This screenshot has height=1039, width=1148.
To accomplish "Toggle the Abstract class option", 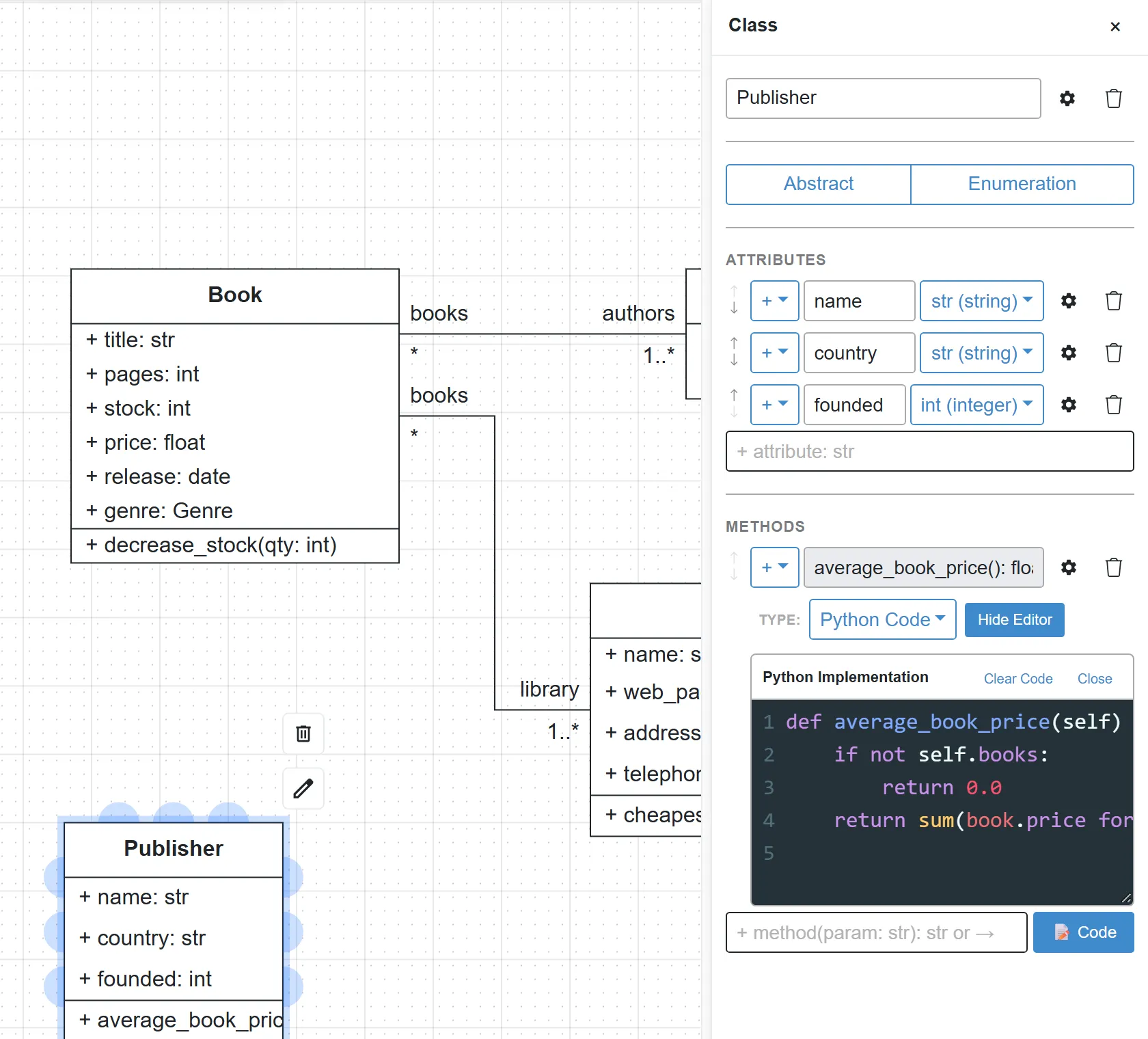I will point(819,184).
